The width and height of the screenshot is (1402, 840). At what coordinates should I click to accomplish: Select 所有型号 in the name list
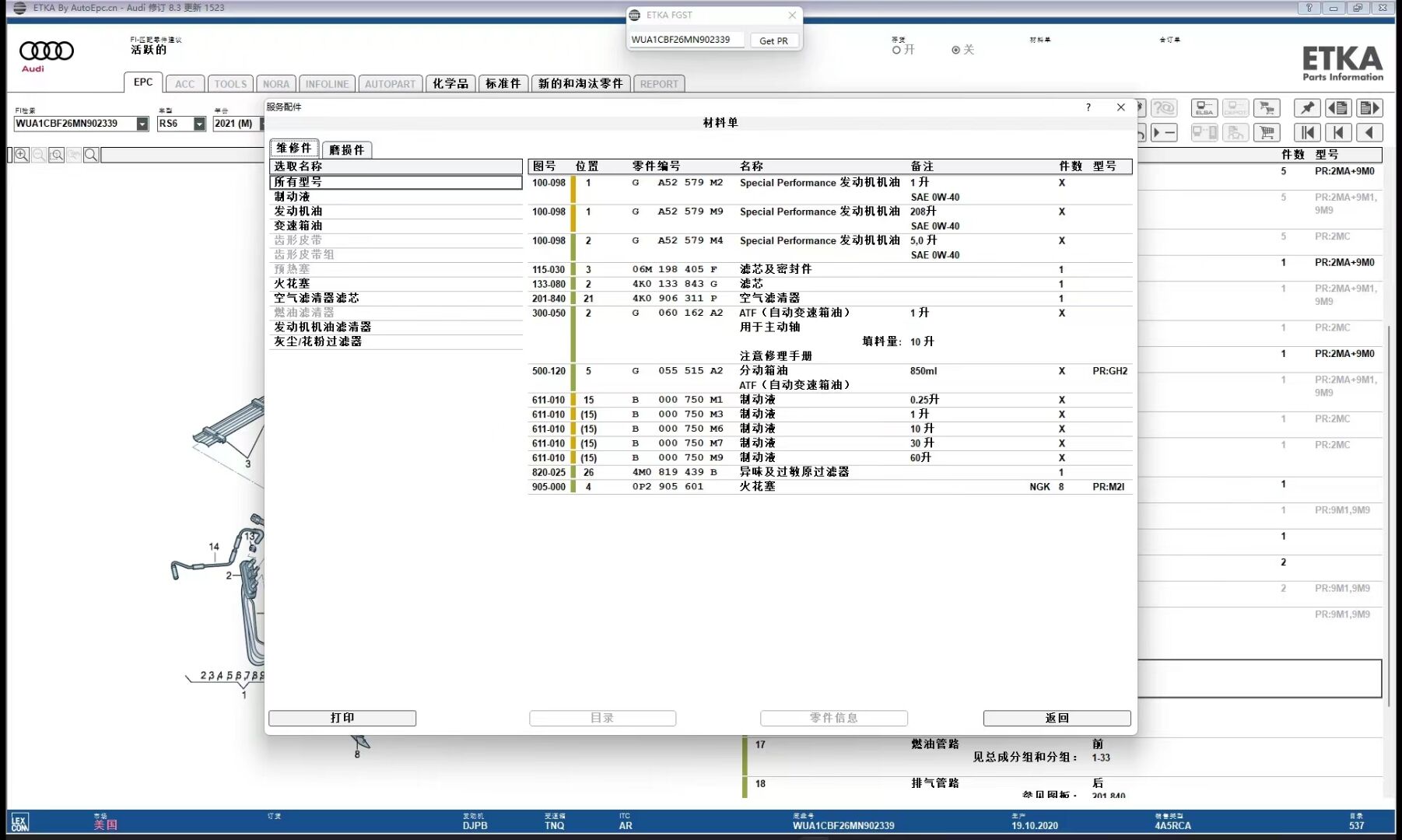pyautogui.click(x=396, y=182)
